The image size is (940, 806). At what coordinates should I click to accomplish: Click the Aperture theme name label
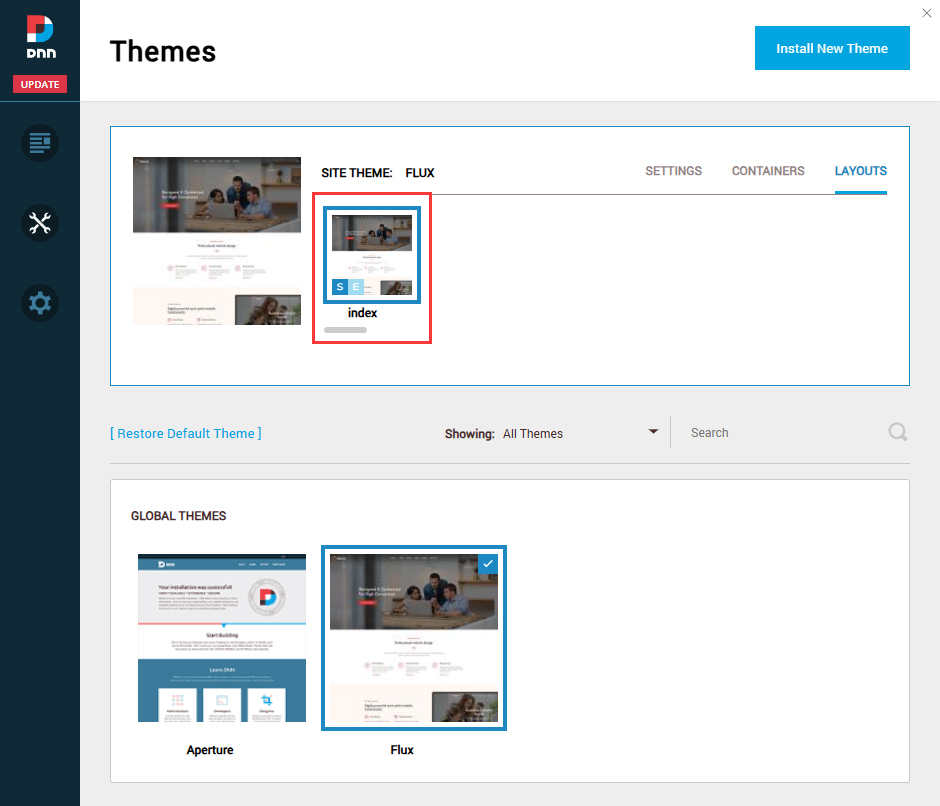coord(210,750)
